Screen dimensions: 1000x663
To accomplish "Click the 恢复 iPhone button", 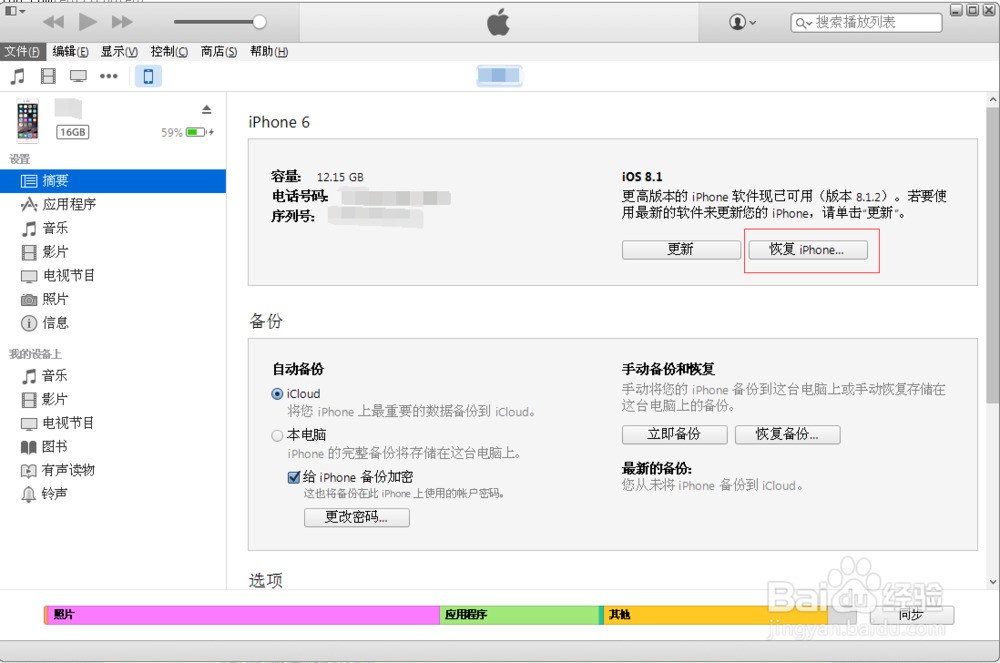I will click(807, 250).
